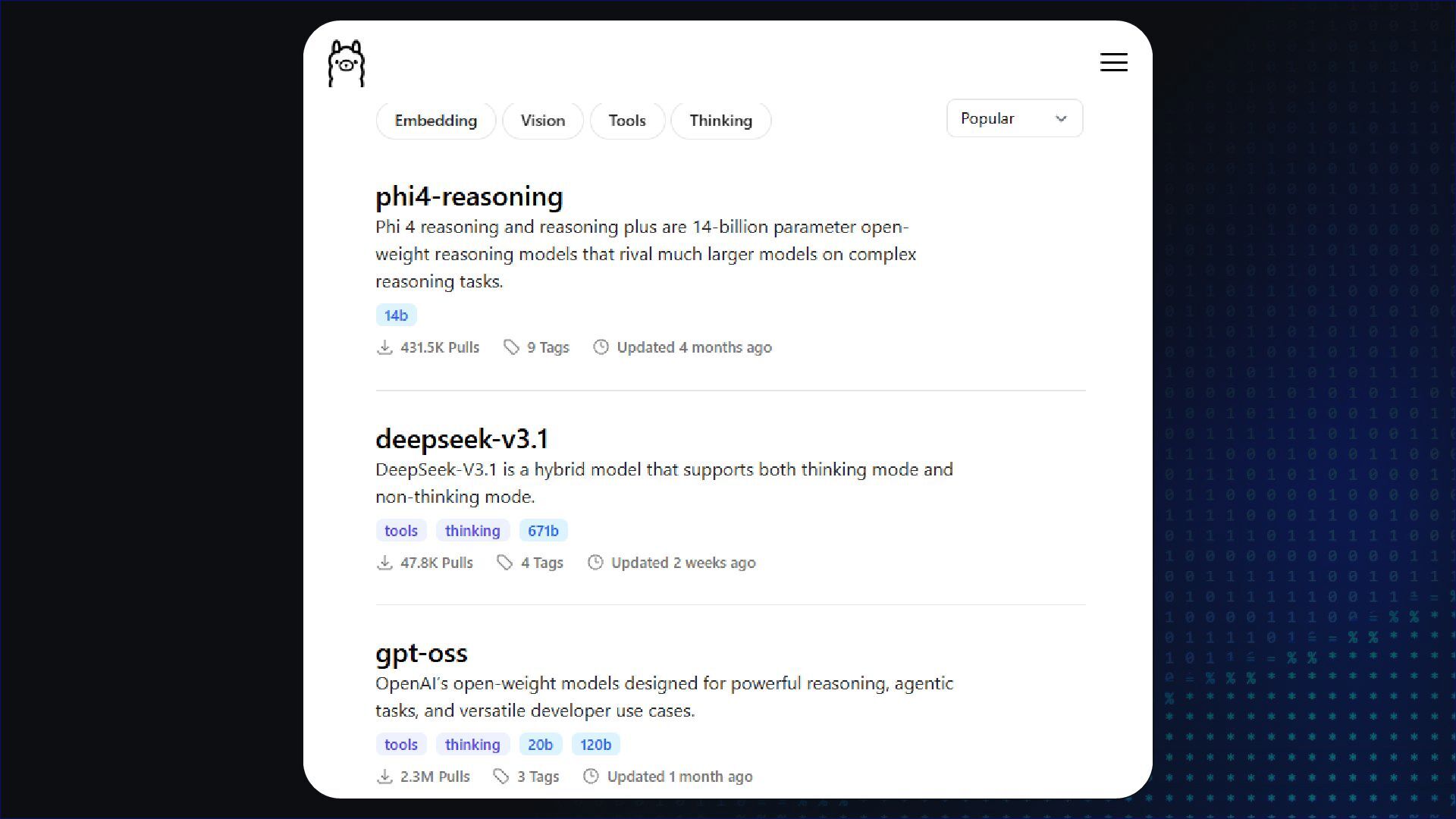Click clock icon beside Updated 2 weeks ago
The image size is (1456, 819).
point(595,563)
